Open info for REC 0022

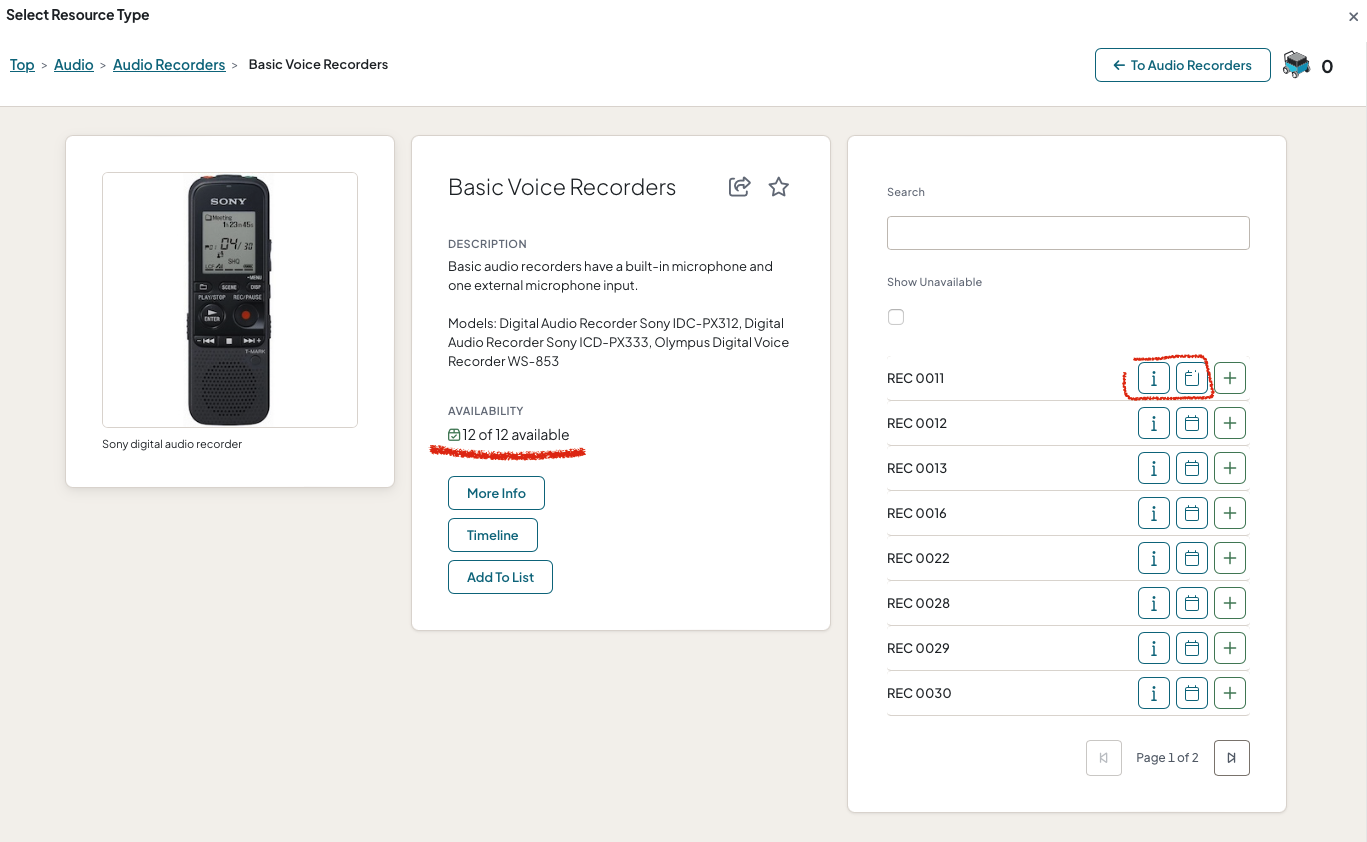point(1154,558)
